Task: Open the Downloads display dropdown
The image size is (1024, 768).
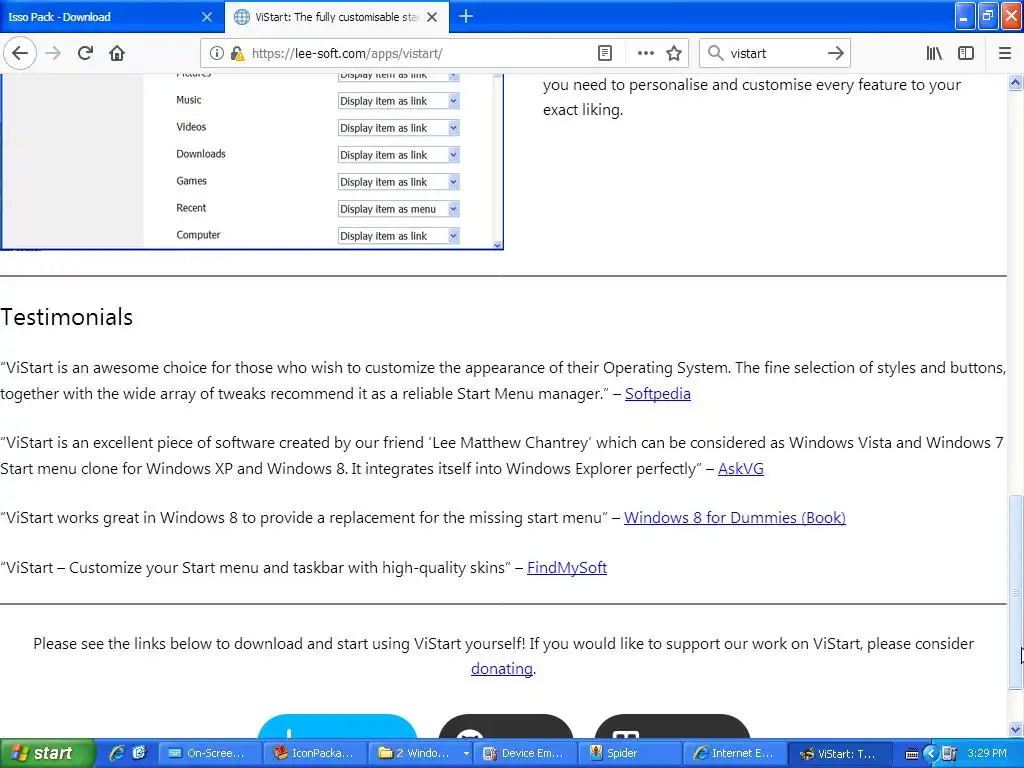Action: pos(398,155)
